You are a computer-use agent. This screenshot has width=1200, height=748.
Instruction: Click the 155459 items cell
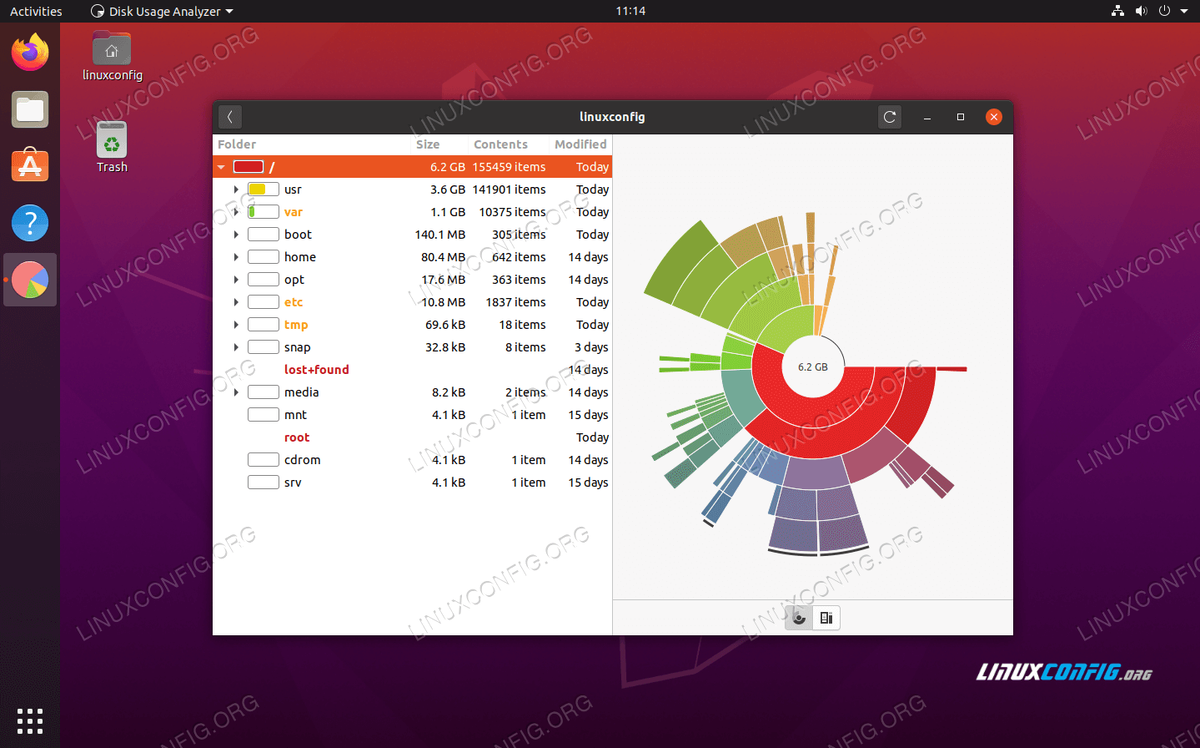click(x=510, y=167)
